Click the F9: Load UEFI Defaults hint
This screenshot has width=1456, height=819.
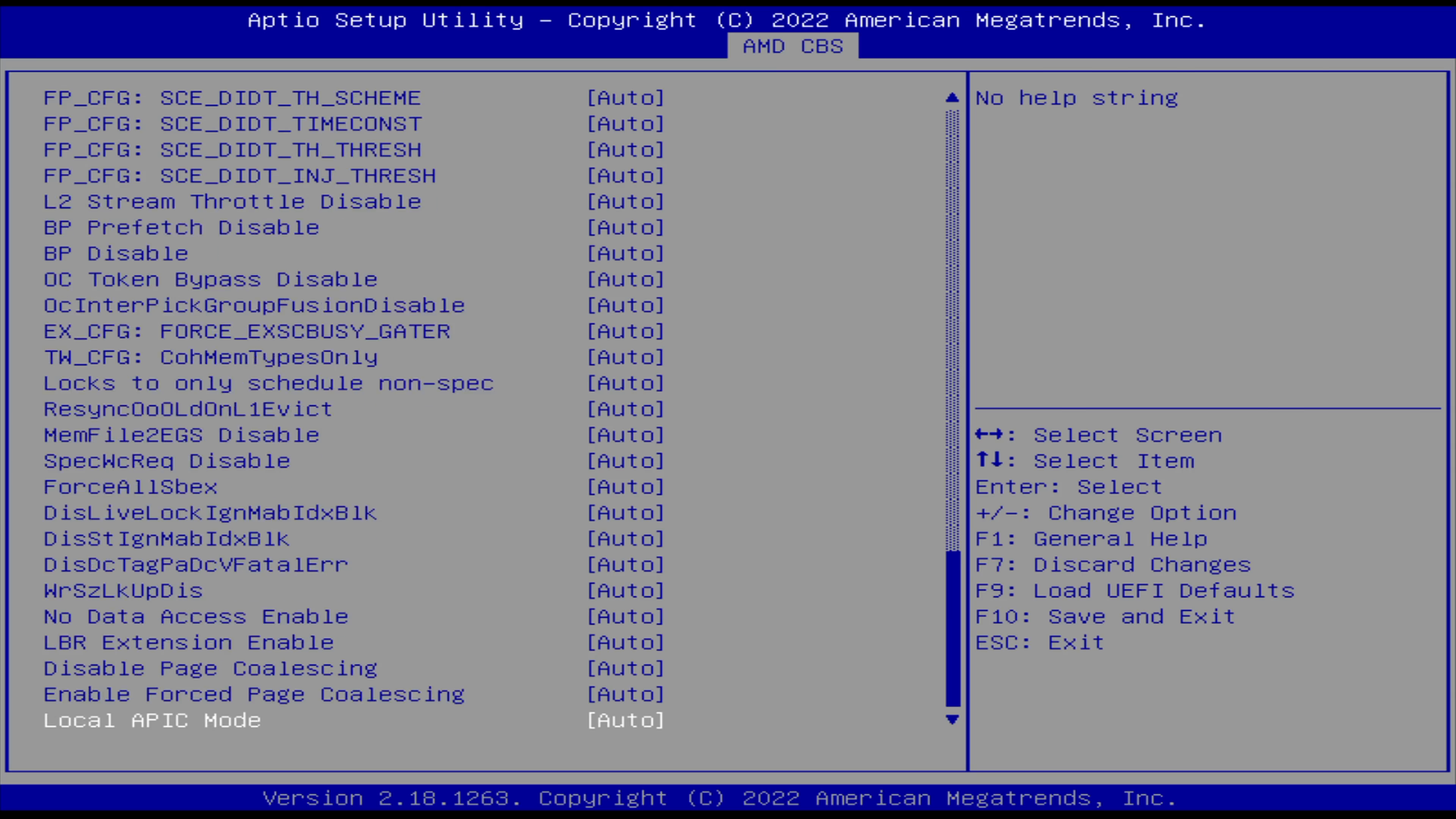(x=1136, y=591)
